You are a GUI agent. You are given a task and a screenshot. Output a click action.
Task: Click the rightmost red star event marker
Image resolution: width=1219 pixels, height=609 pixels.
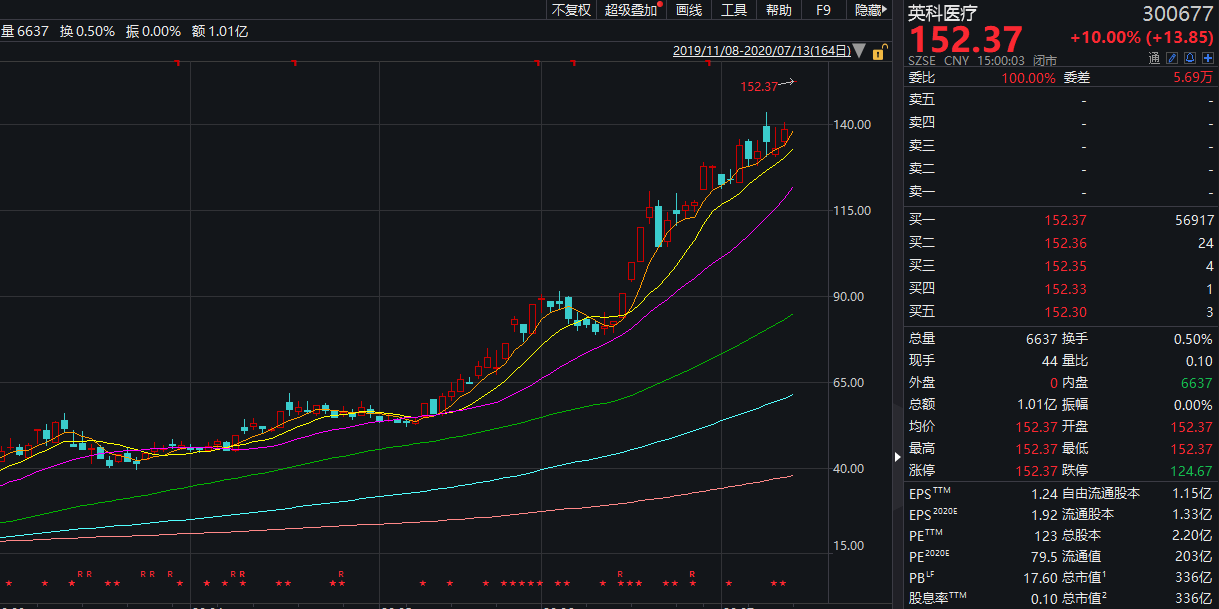782,583
